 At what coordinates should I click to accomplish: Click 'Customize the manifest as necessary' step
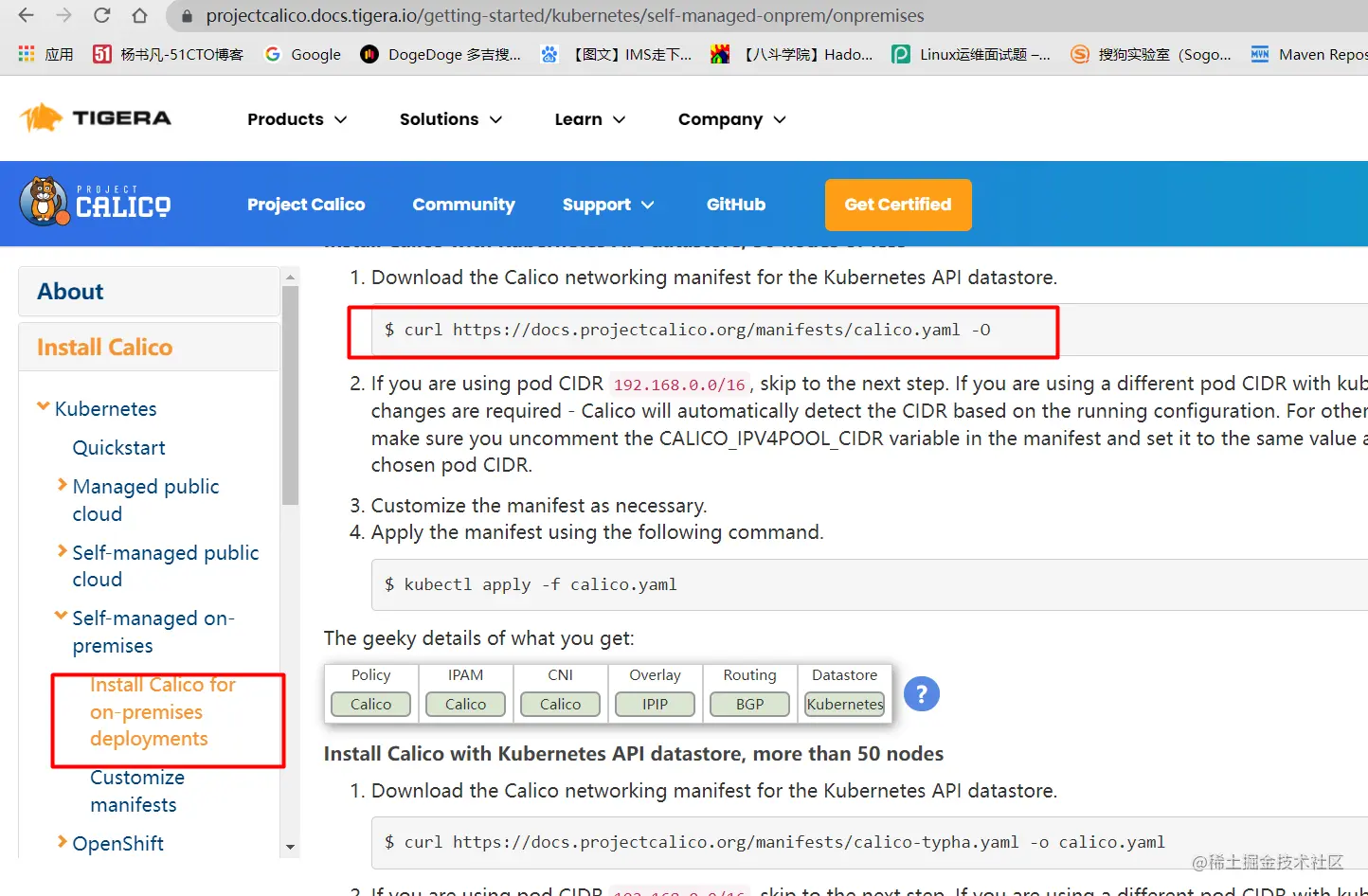[x=539, y=506]
